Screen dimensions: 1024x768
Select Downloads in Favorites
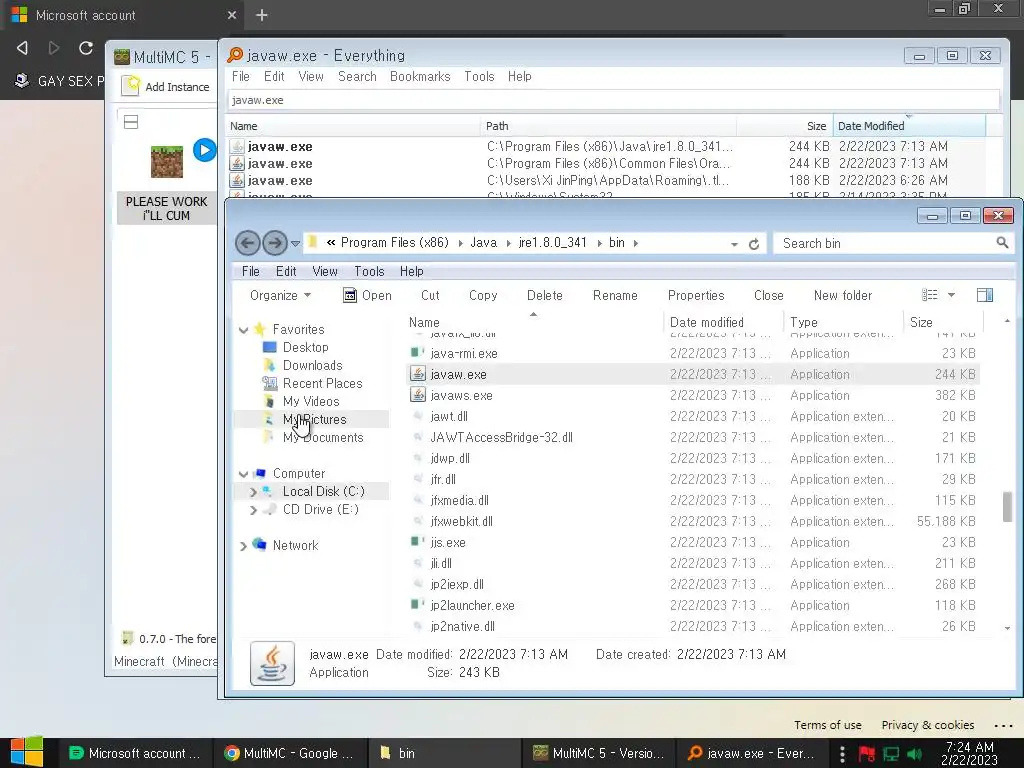click(x=312, y=365)
